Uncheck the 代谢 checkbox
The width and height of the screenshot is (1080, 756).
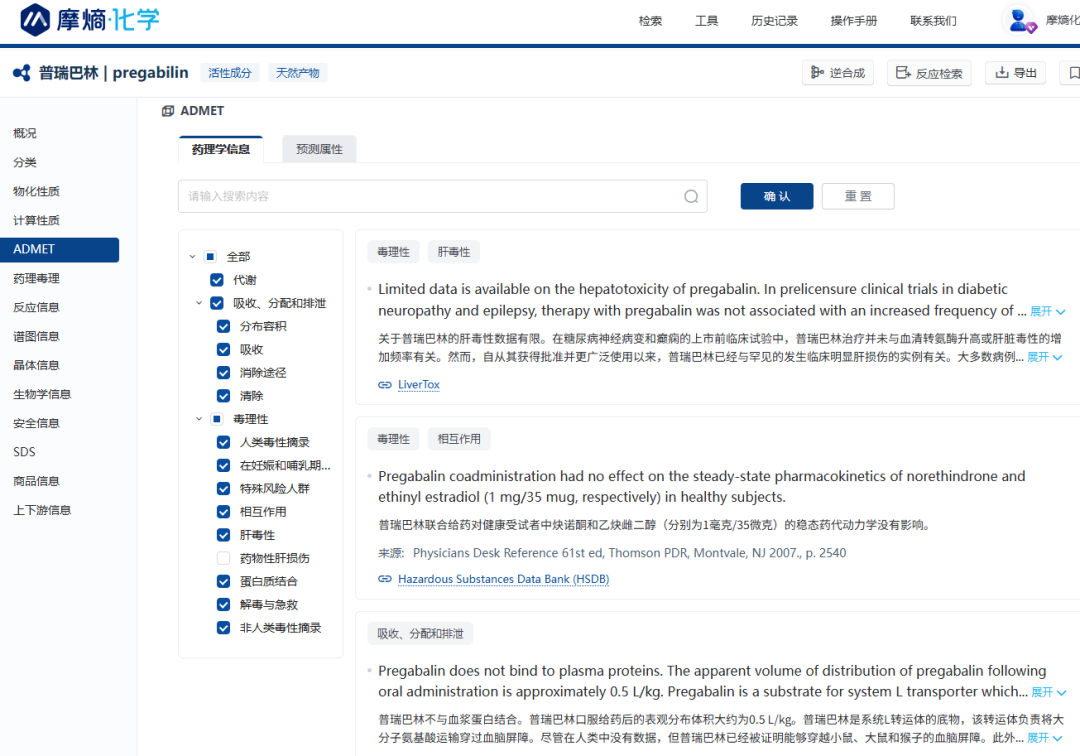[x=217, y=280]
